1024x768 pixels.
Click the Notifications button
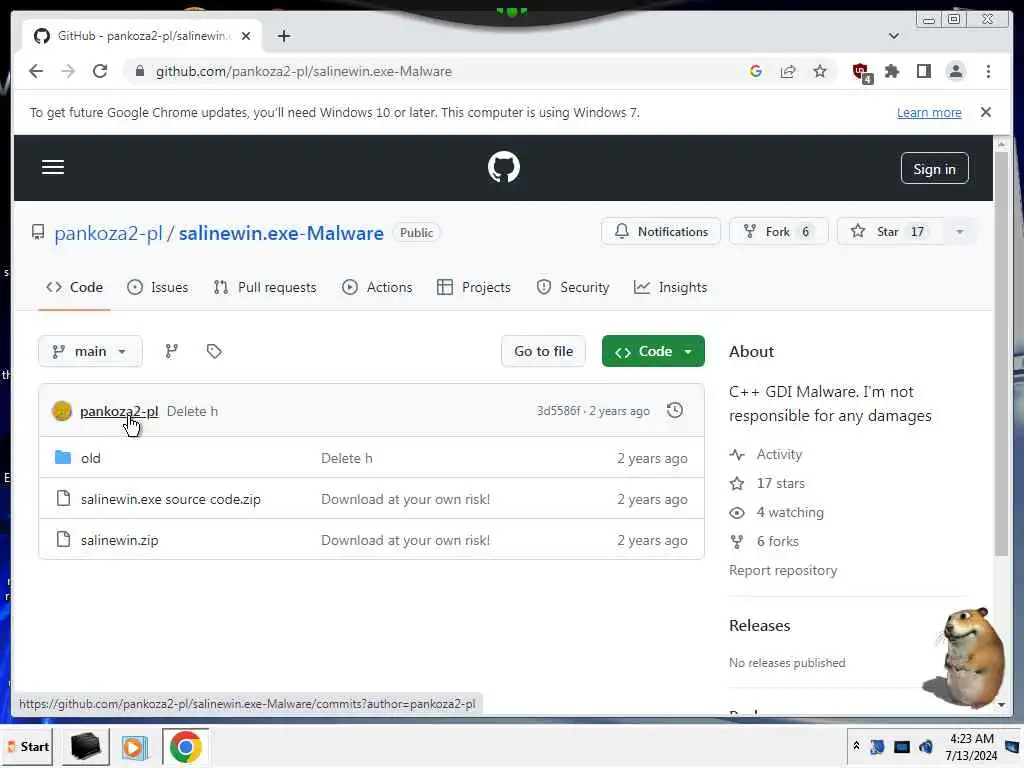(x=660, y=231)
